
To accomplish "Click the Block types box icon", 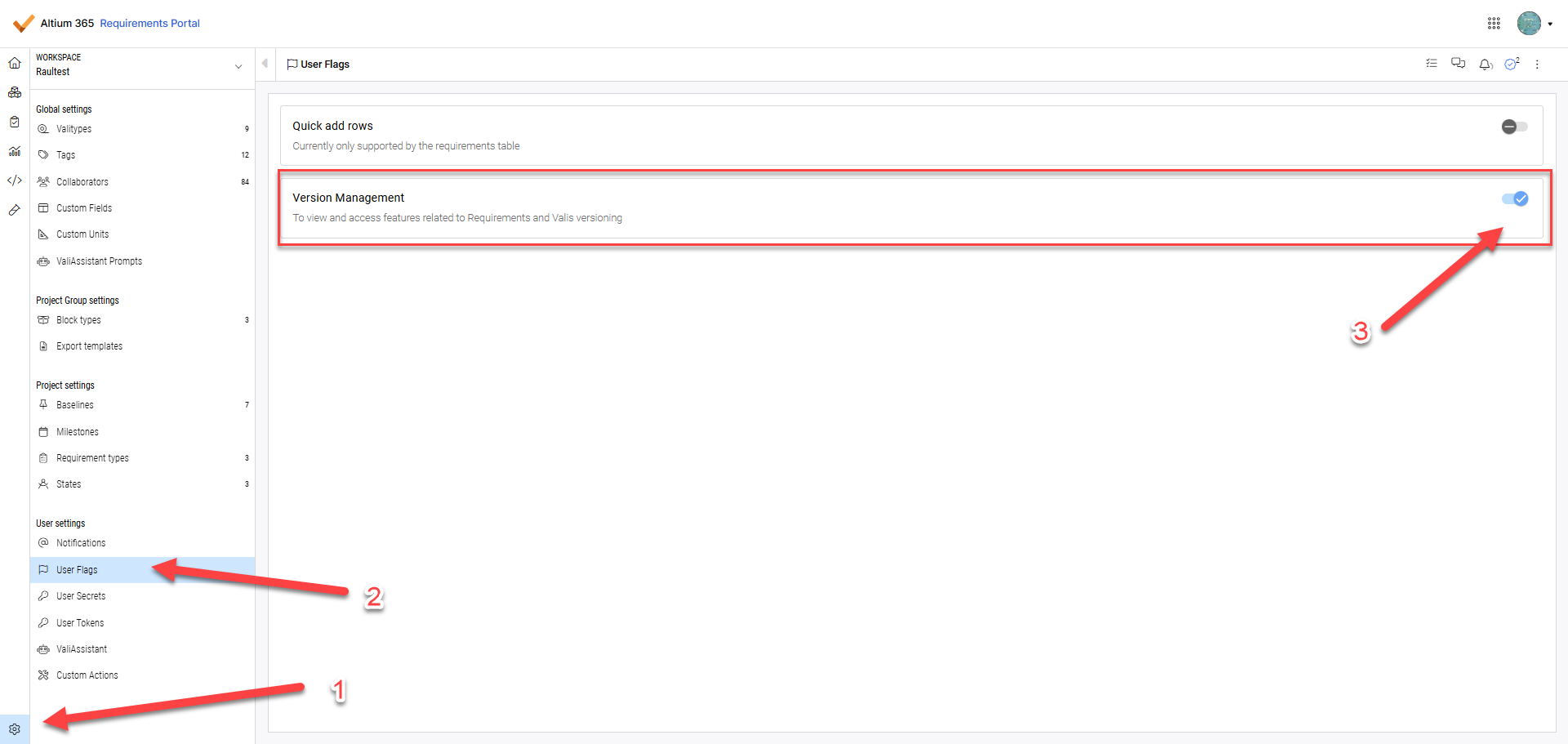I will tap(43, 320).
